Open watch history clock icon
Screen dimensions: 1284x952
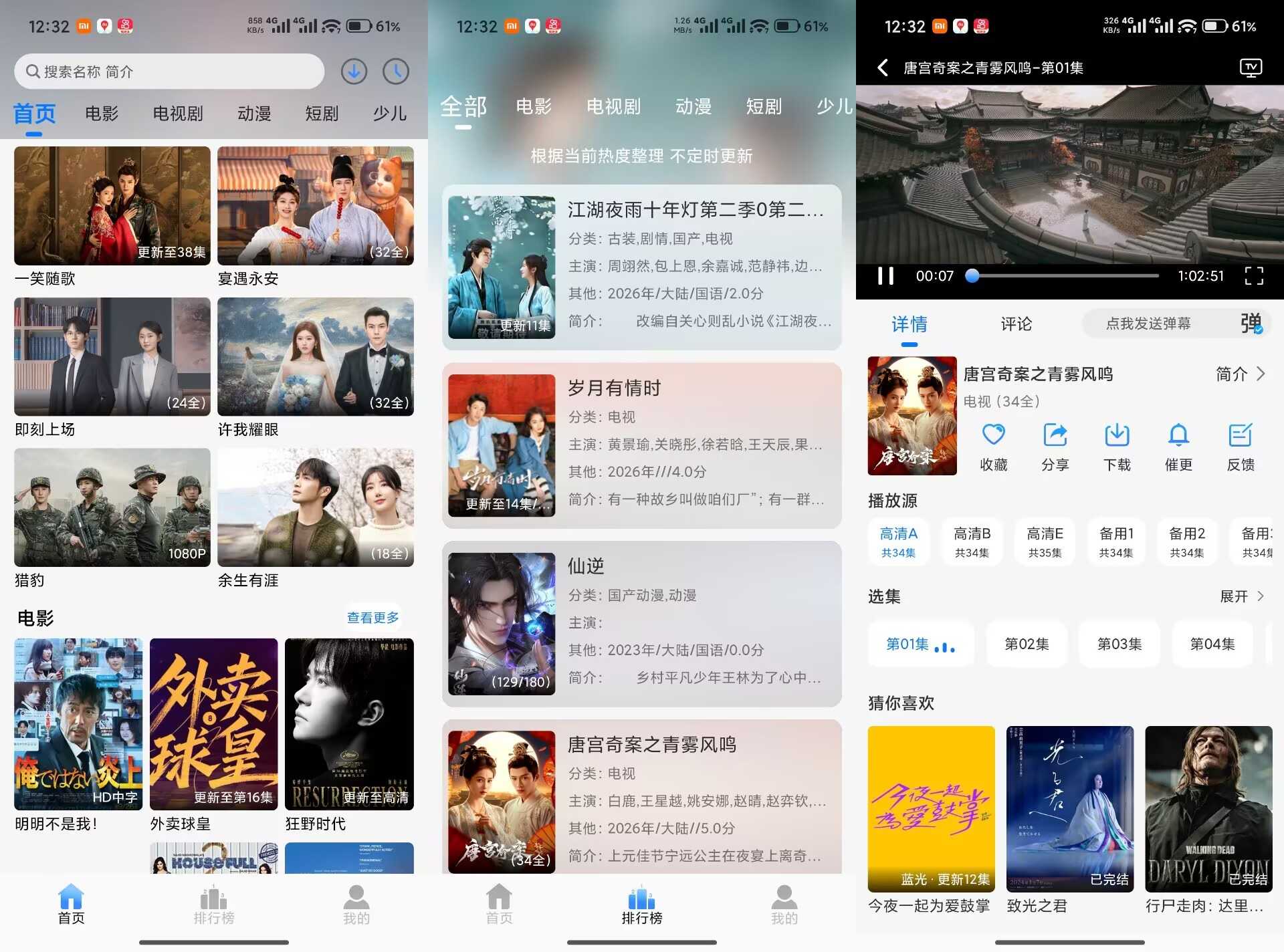point(396,71)
